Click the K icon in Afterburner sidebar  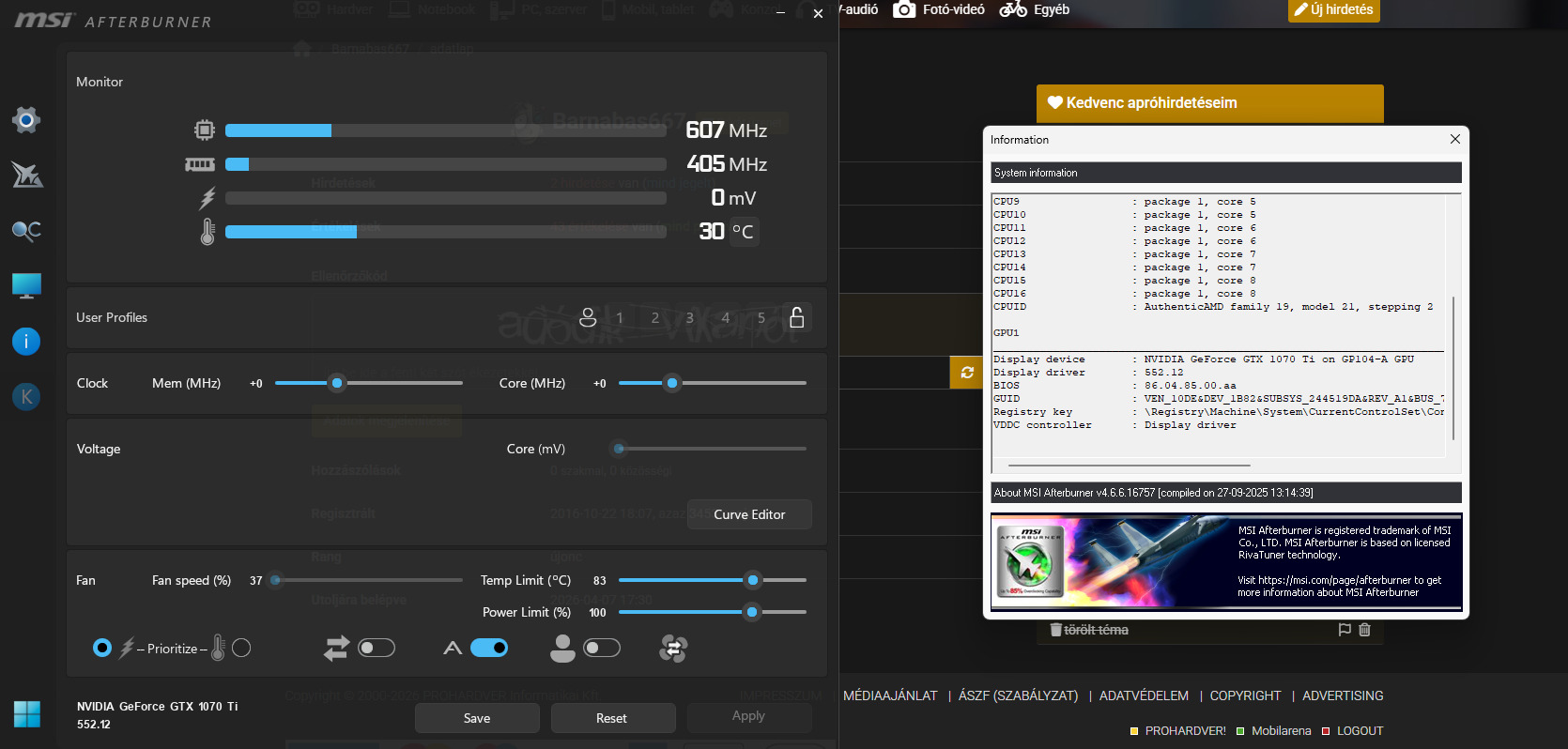coord(26,396)
